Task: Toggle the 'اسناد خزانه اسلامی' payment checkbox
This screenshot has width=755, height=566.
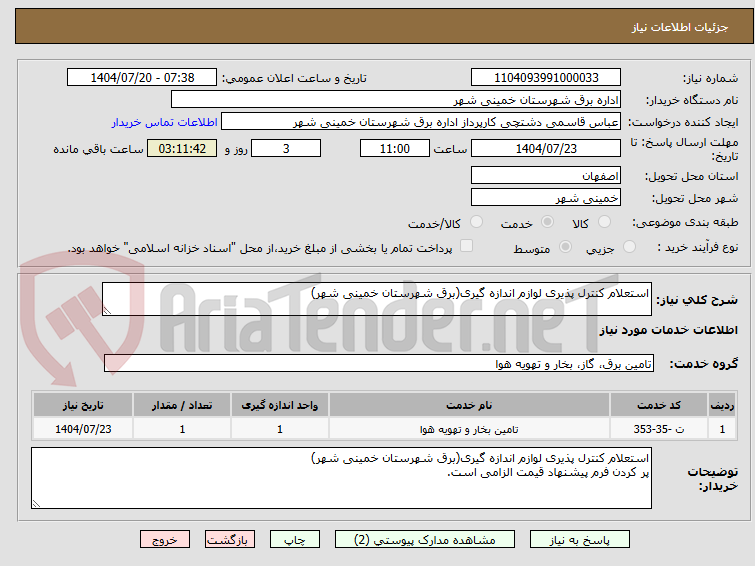Action: pyautogui.click(x=466, y=246)
